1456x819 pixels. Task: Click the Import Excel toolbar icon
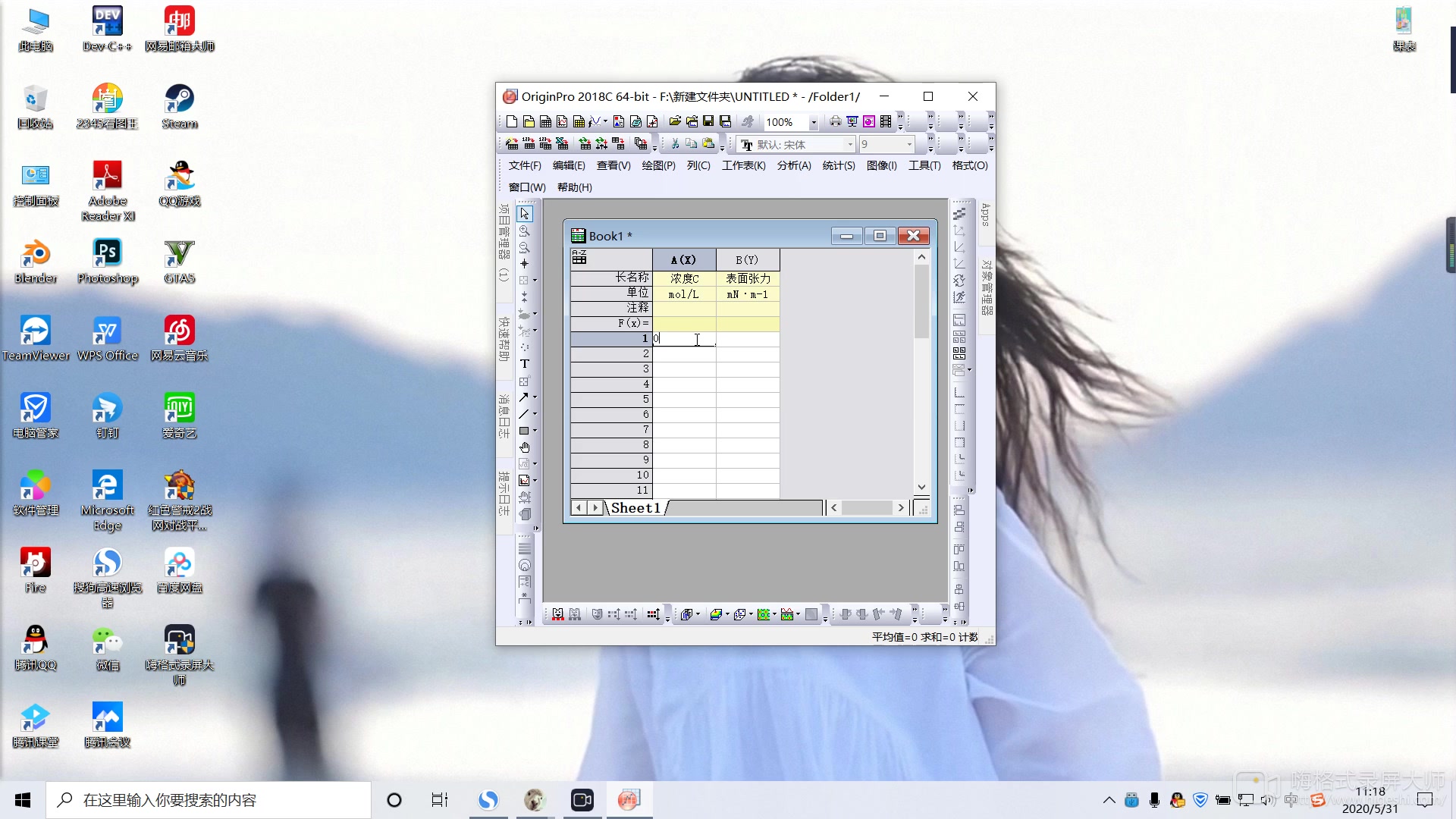coord(562,143)
